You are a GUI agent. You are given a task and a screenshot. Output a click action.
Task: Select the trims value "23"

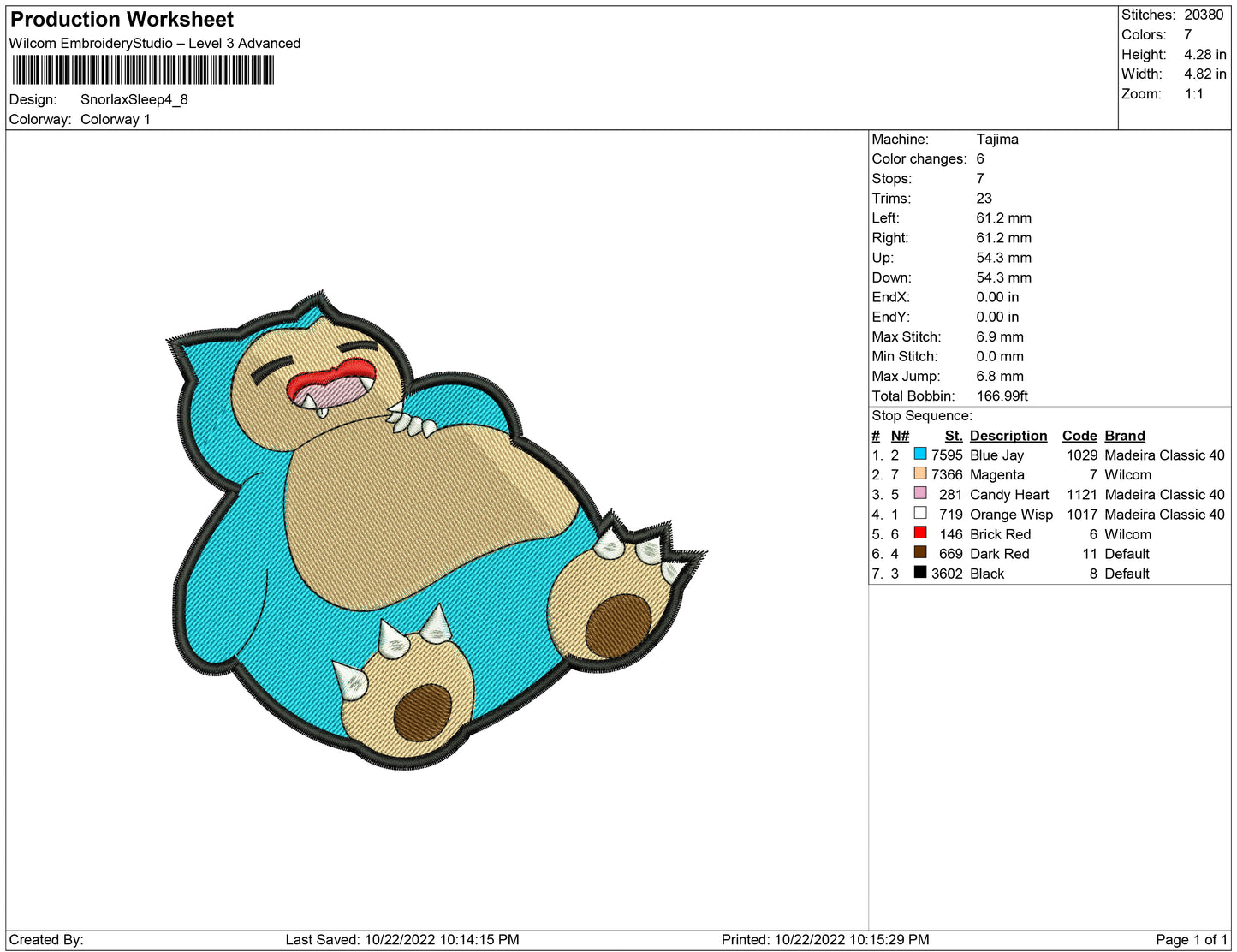[x=984, y=198]
